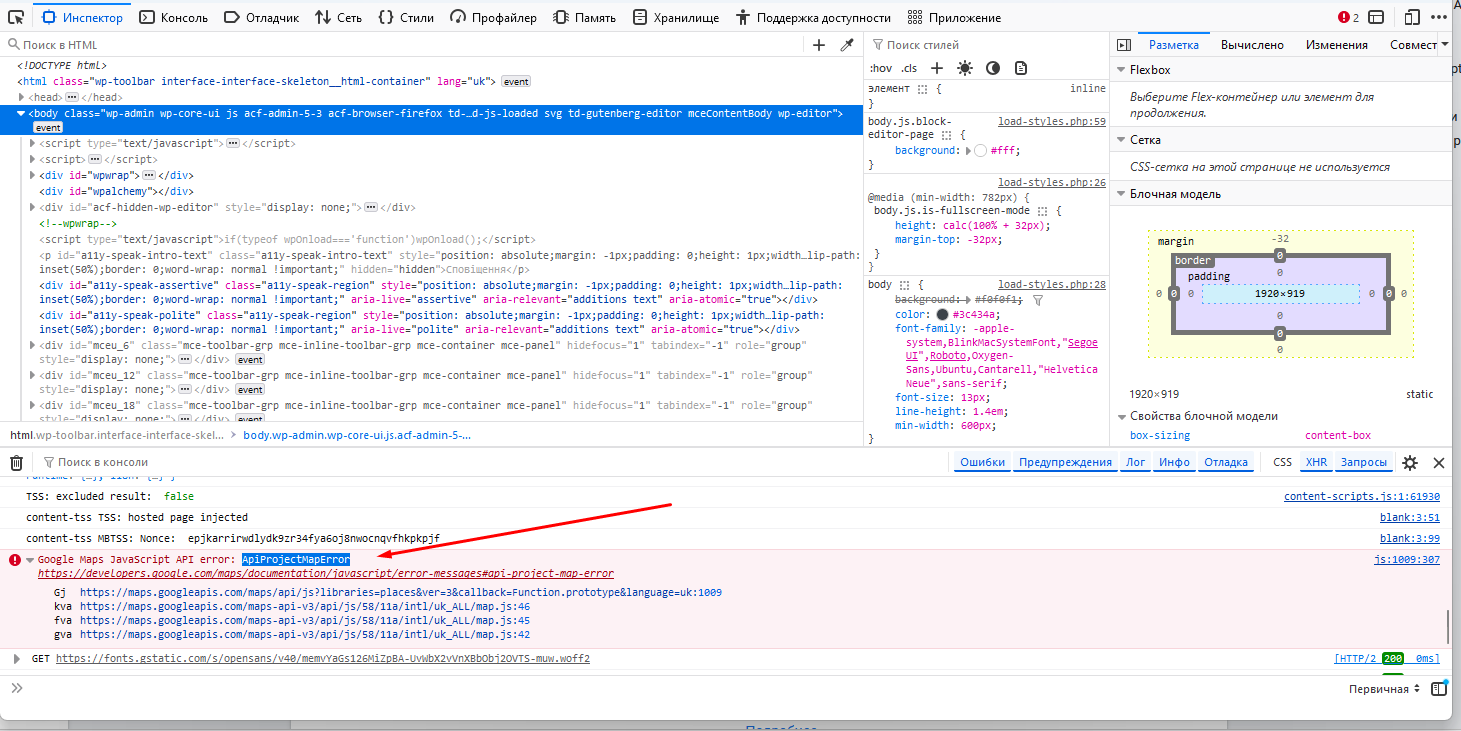Collapse the Блочная модель section
This screenshot has width=1461, height=731.
click(x=1120, y=194)
